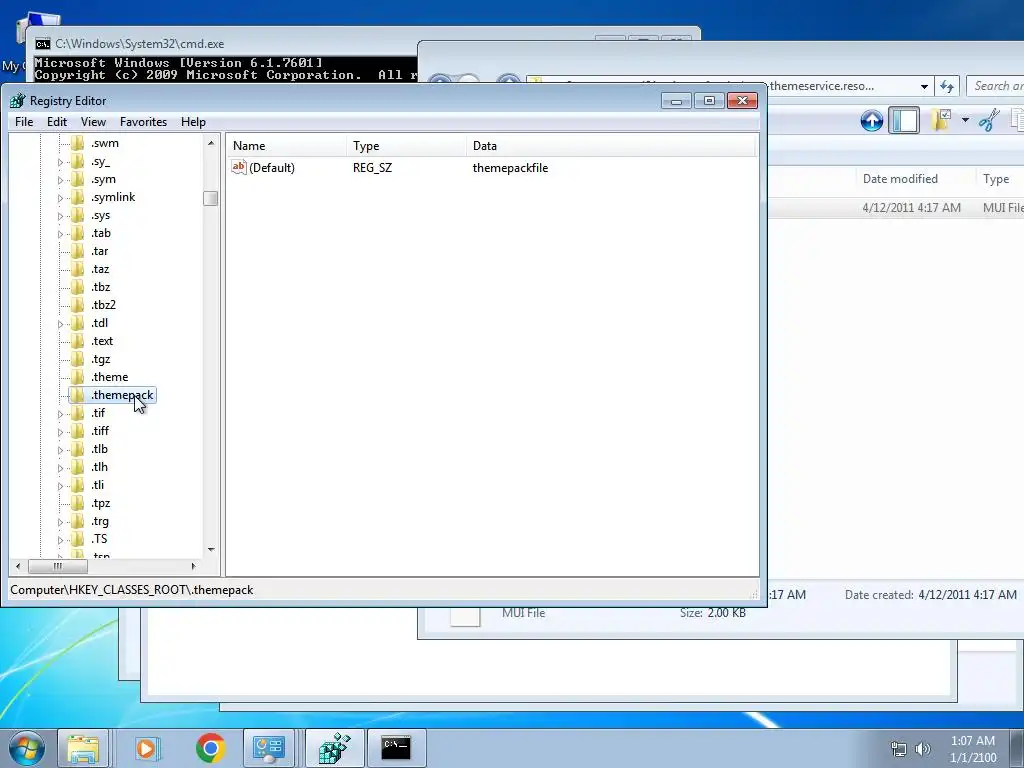Click the Registry Editor title bar icon

[x=18, y=101]
